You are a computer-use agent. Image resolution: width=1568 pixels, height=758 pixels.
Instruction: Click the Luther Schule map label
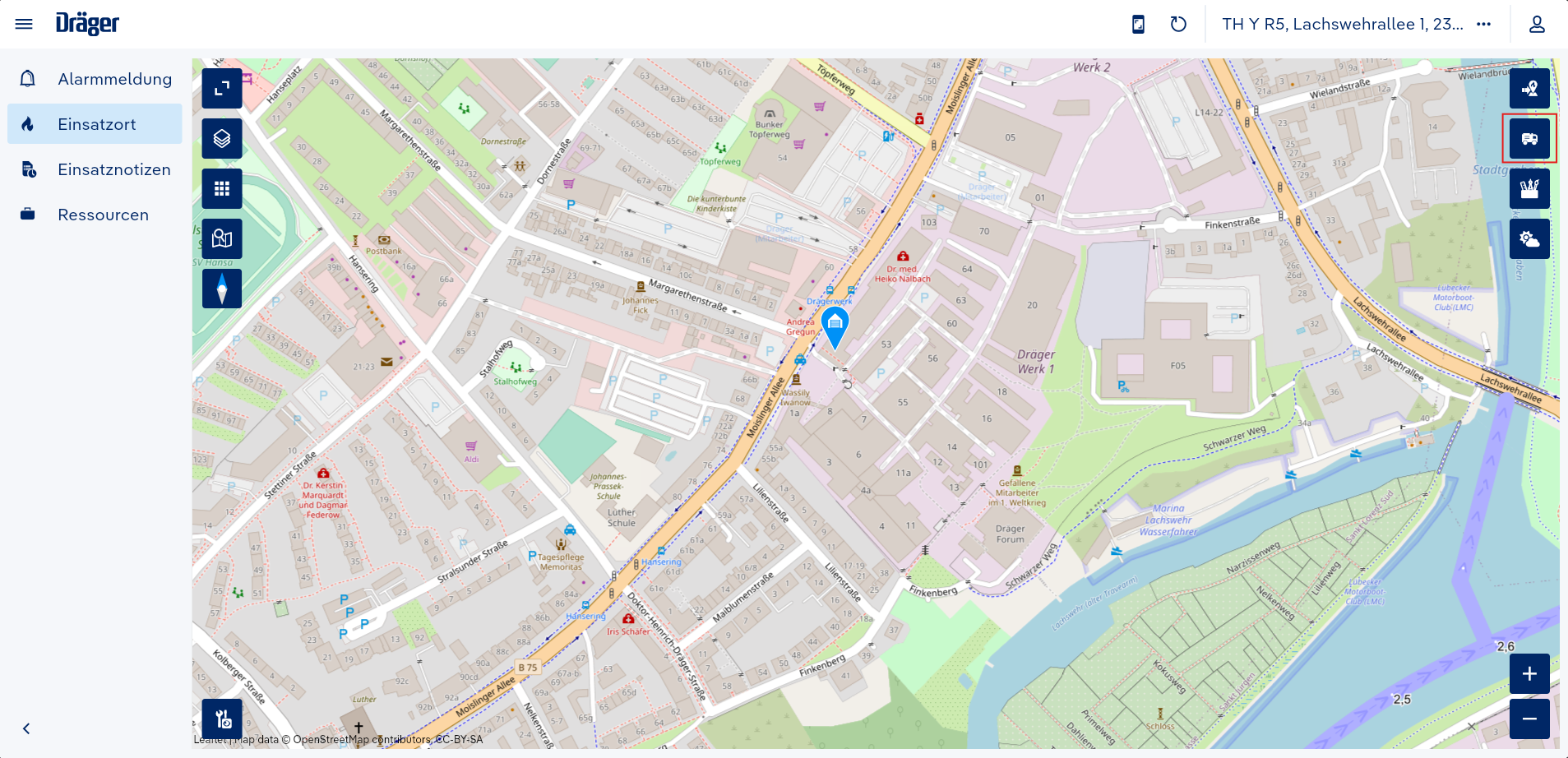point(622,518)
